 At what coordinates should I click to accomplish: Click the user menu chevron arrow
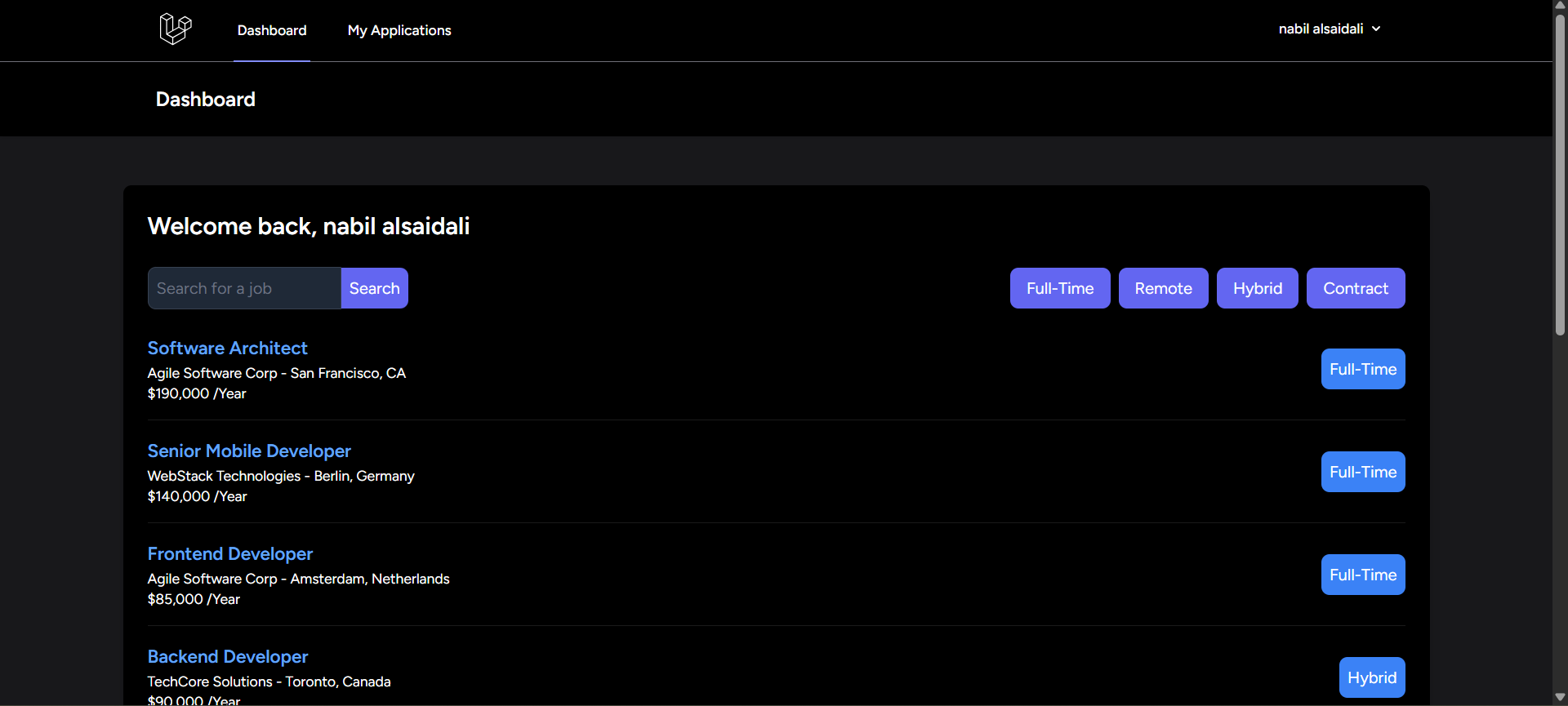click(x=1376, y=29)
